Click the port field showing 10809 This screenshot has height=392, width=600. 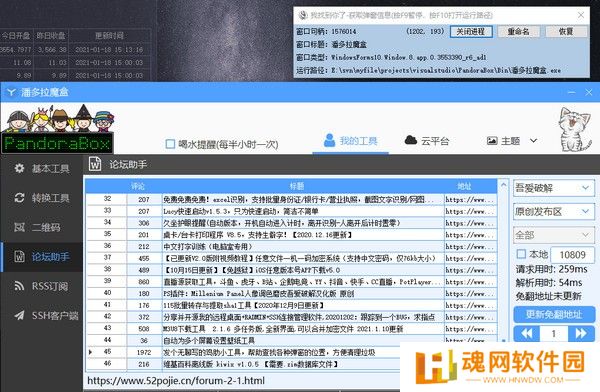[x=572, y=255]
